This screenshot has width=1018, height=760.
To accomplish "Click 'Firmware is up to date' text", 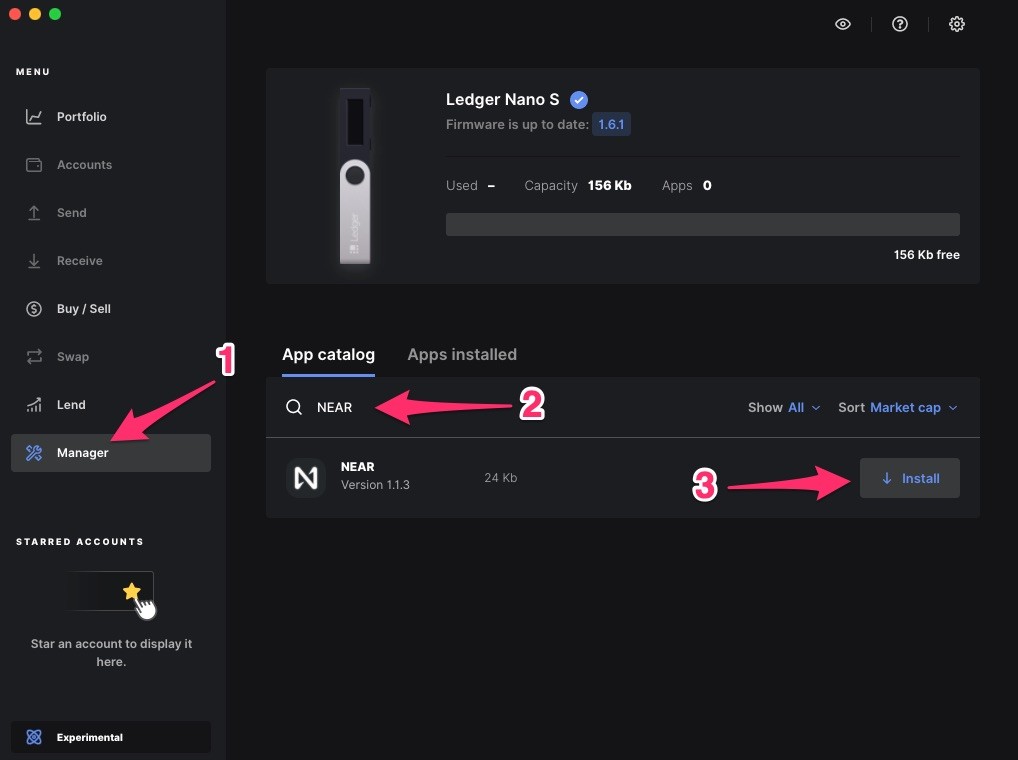I will point(517,125).
